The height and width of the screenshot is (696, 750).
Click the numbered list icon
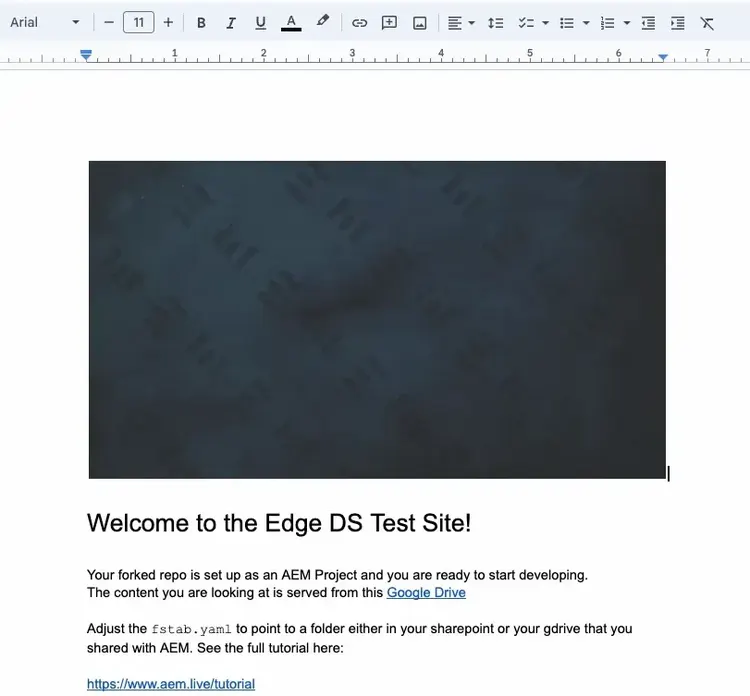[x=607, y=22]
